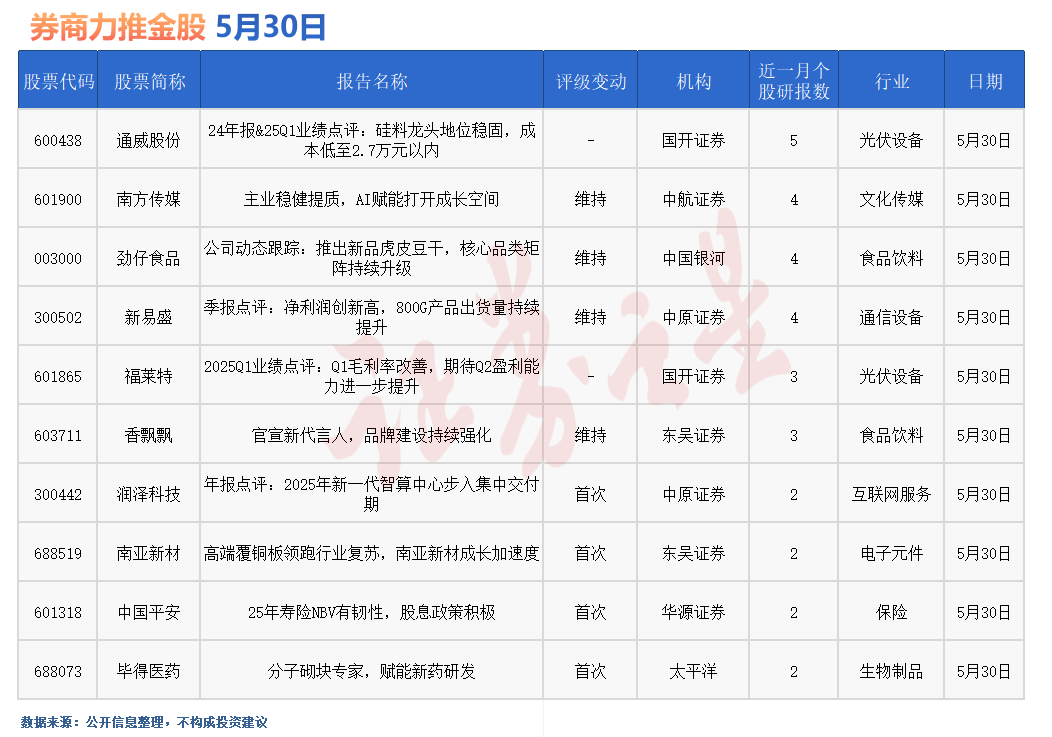Click industry cell 电子元件
The width and height of the screenshot is (1052, 737).
click(892, 554)
